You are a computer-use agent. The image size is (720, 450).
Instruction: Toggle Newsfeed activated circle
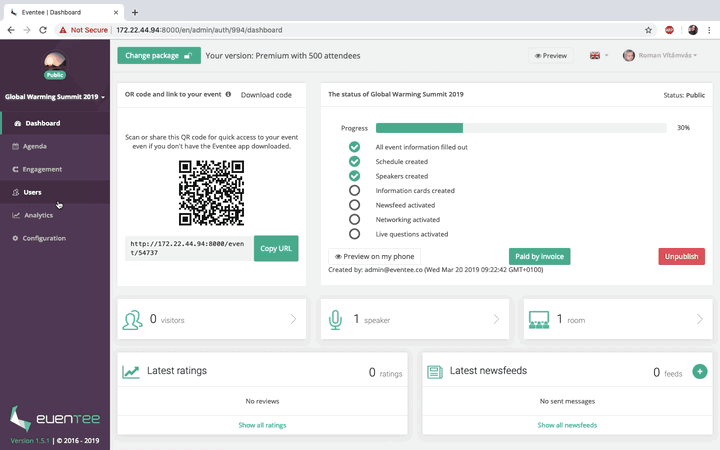(x=354, y=205)
